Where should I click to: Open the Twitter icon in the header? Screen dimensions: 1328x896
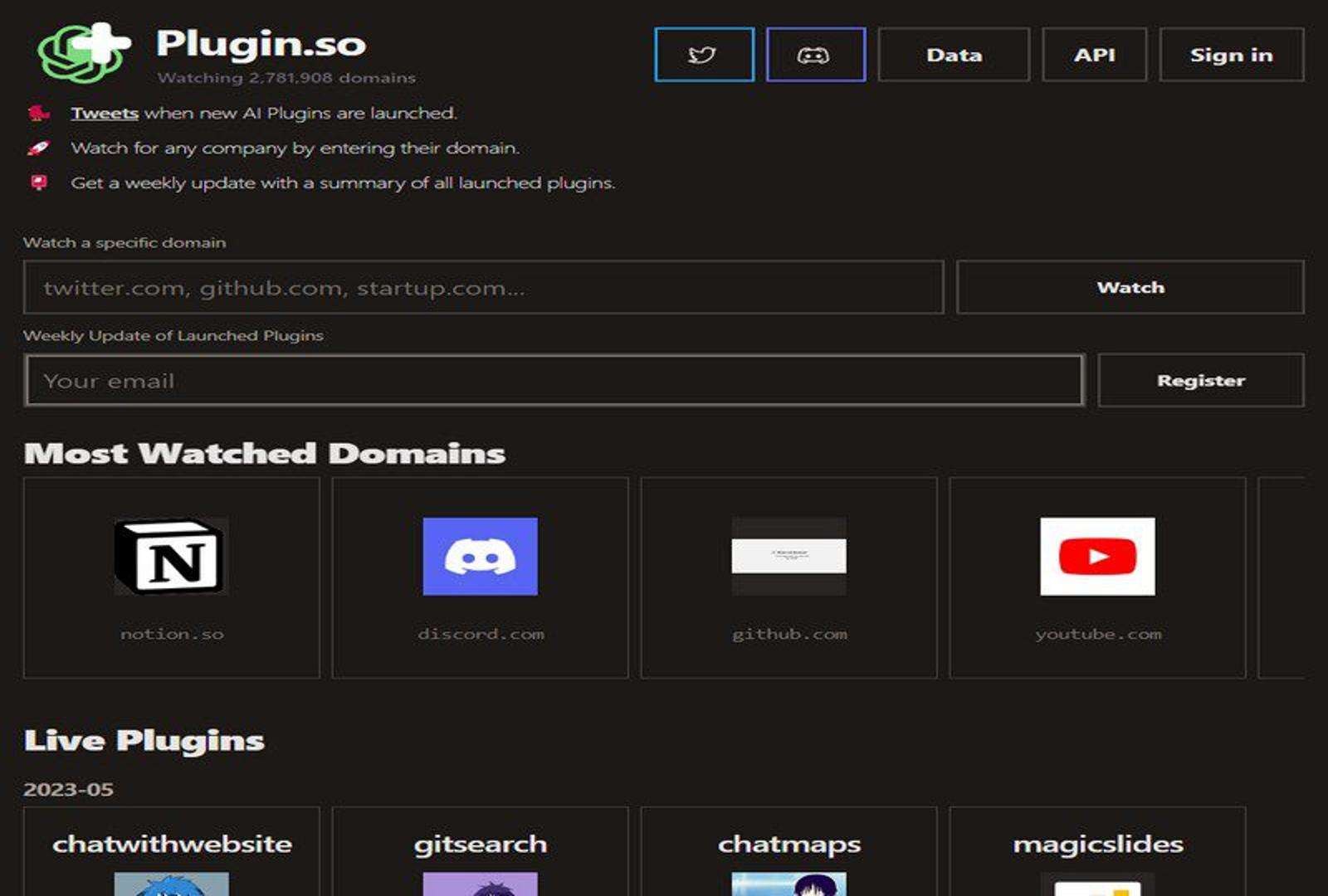(x=702, y=54)
